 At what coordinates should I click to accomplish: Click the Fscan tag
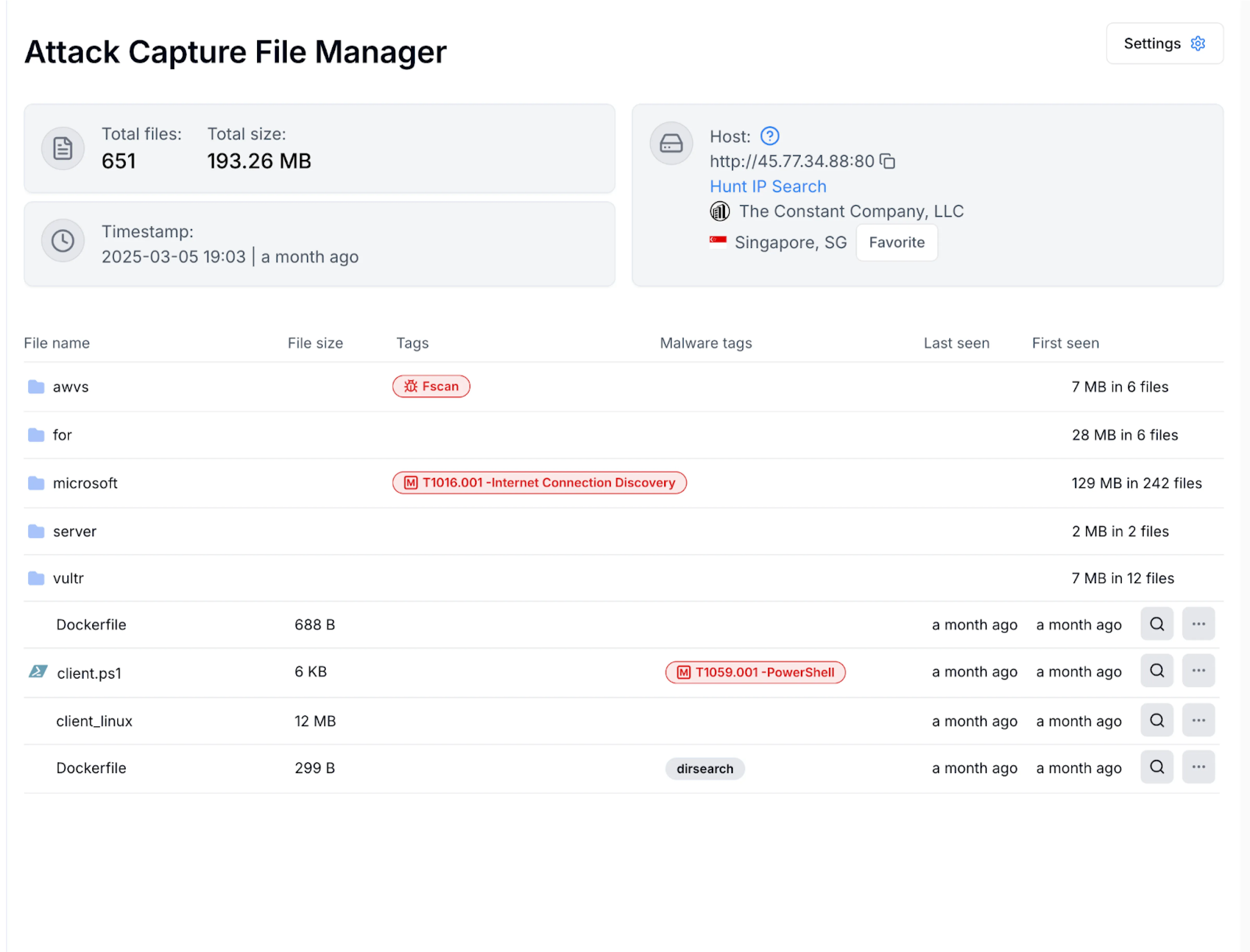pos(431,387)
